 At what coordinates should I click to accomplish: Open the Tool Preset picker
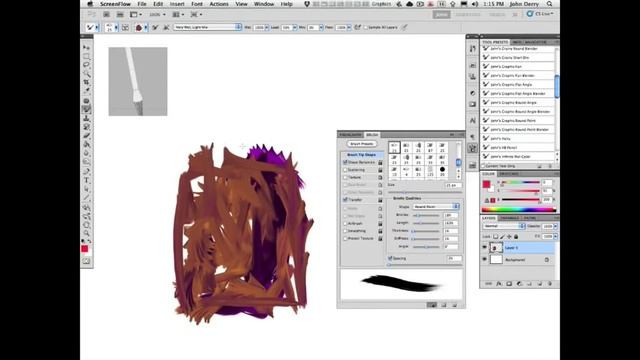coord(91,27)
